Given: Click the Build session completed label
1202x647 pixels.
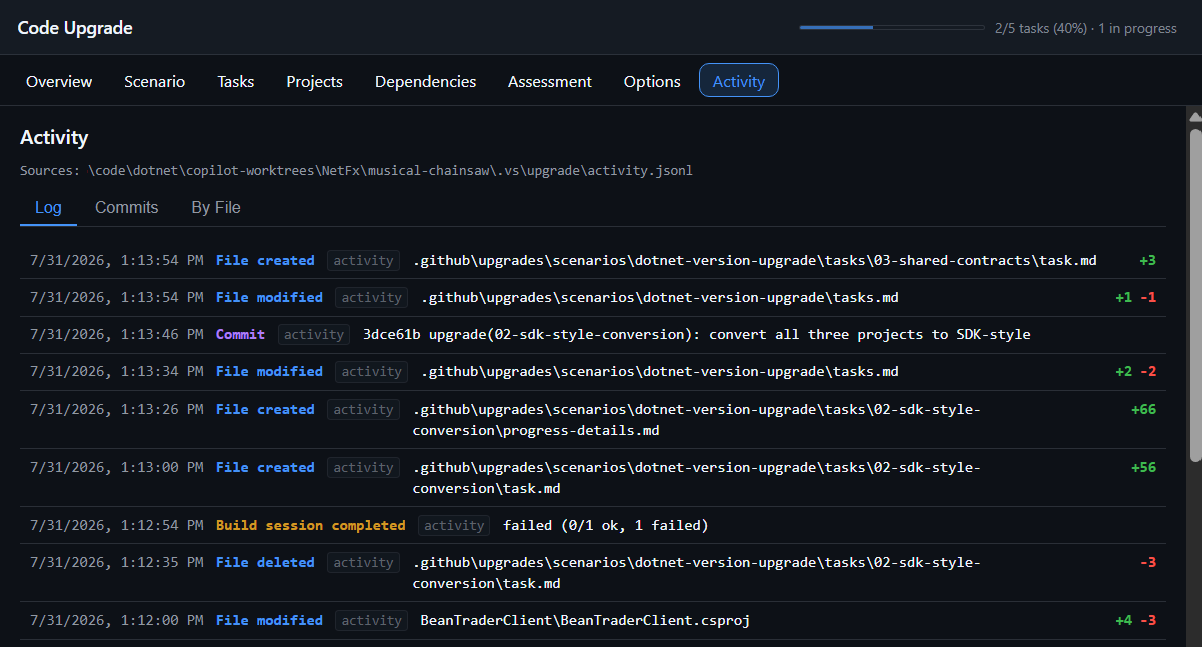Looking at the screenshot, I should click(x=311, y=525).
